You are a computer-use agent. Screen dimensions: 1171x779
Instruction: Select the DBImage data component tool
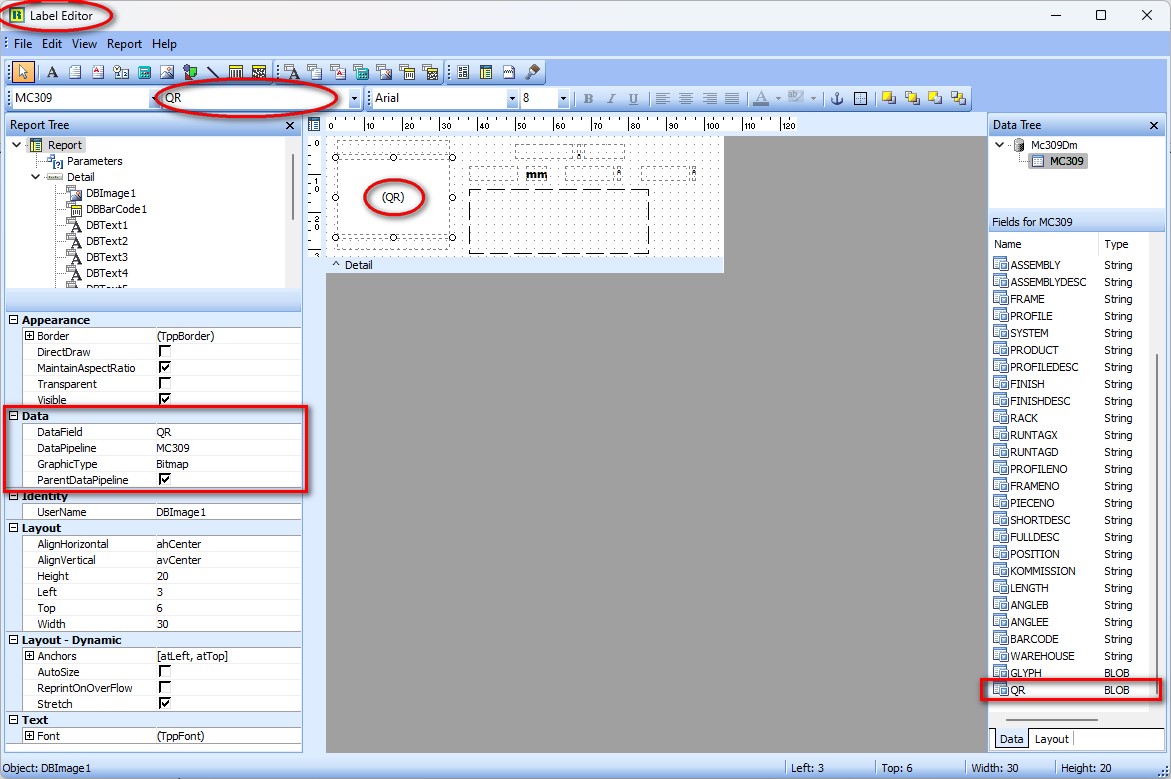pyautogui.click(x=385, y=72)
